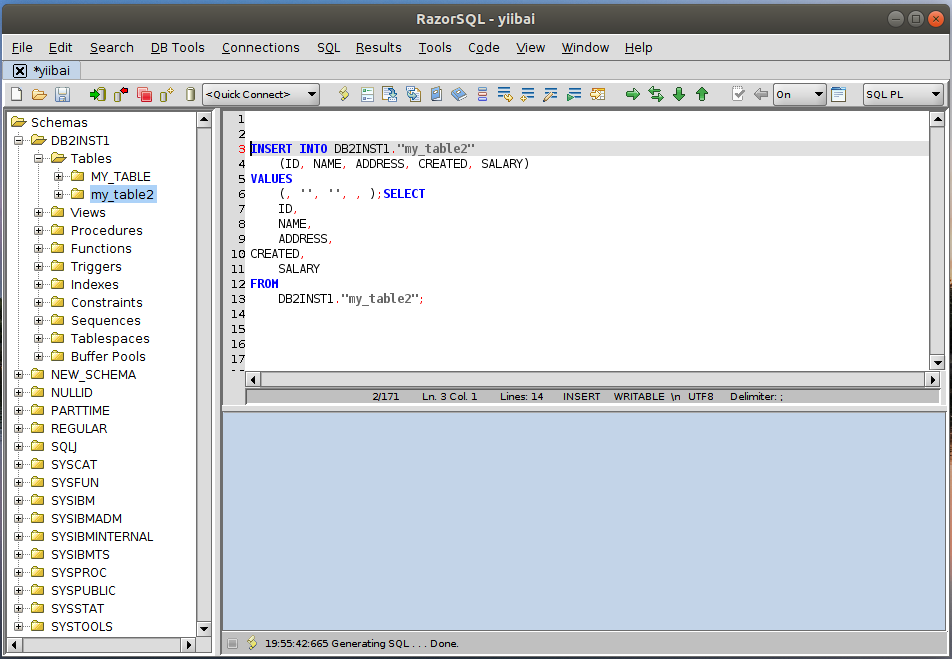Viewport: 952px width, 659px height.
Task: Open the DB Tools menu
Action: tap(177, 47)
